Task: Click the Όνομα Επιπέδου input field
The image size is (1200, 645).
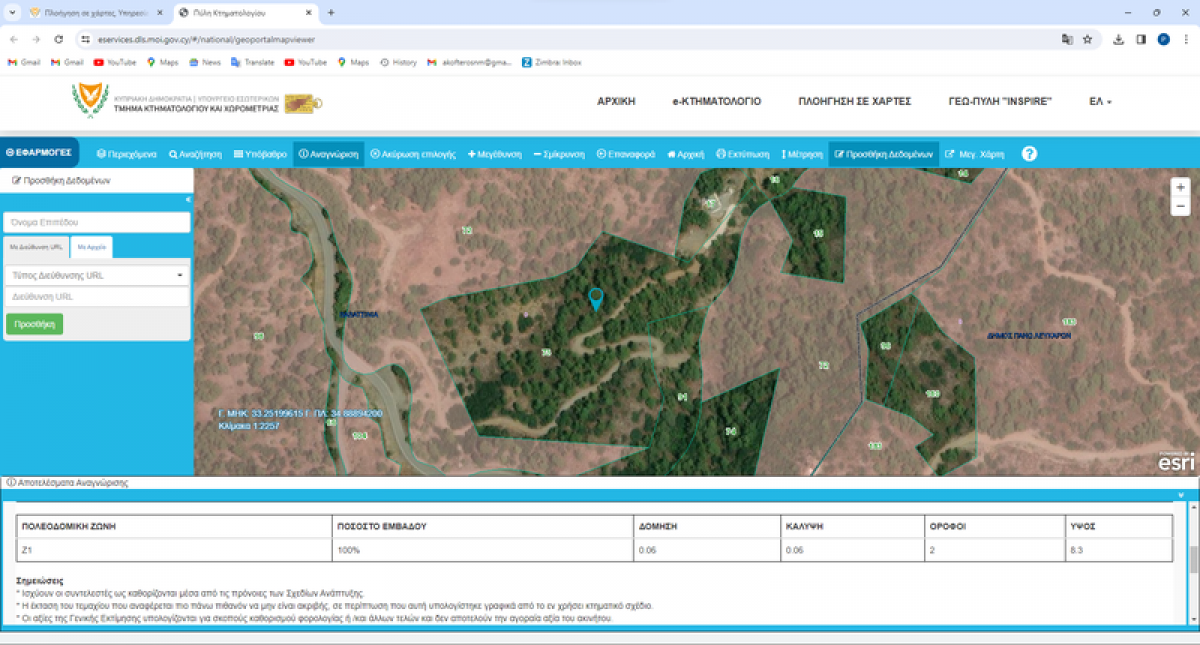Action: [96, 222]
